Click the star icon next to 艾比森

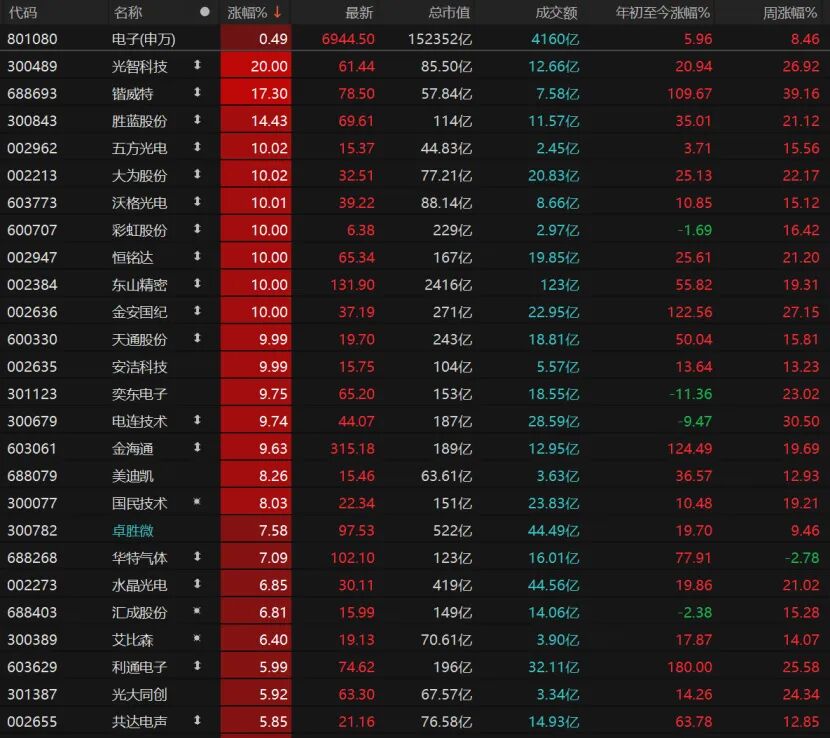(197, 638)
